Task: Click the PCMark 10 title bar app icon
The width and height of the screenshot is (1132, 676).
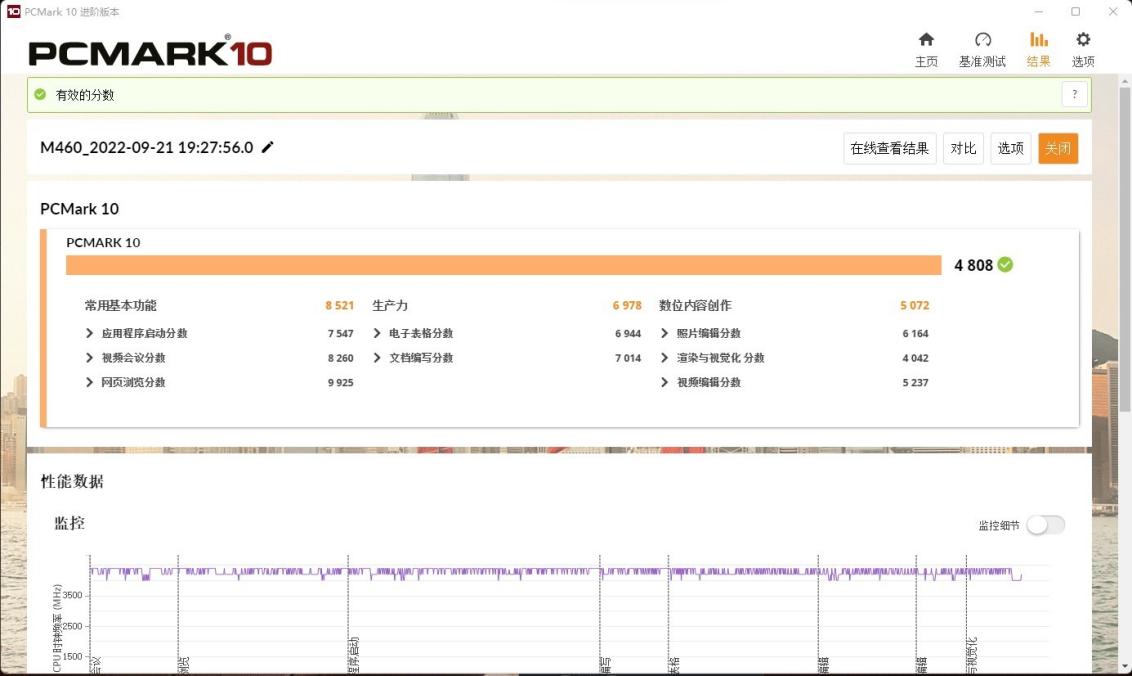Action: (x=13, y=12)
